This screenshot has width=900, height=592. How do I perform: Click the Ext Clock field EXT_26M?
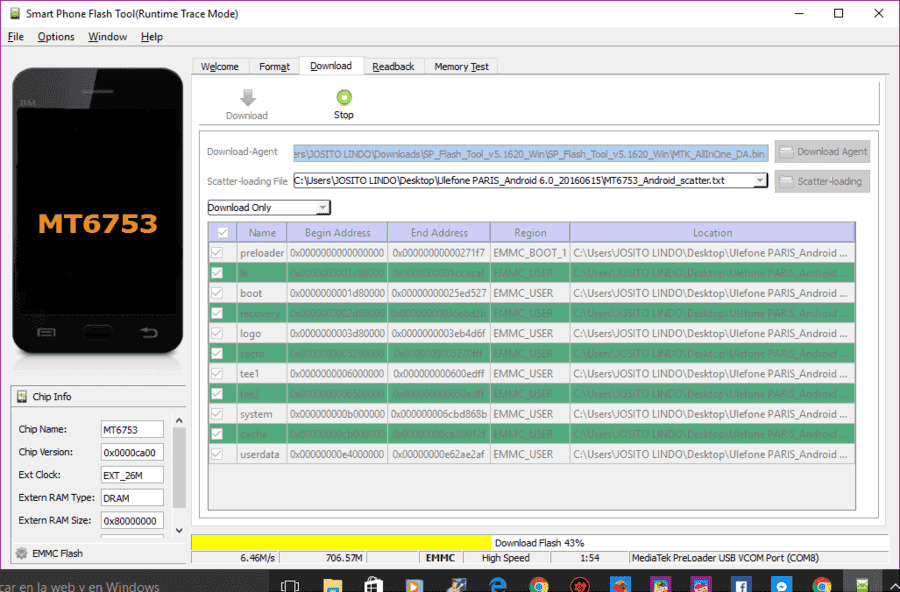pos(132,475)
